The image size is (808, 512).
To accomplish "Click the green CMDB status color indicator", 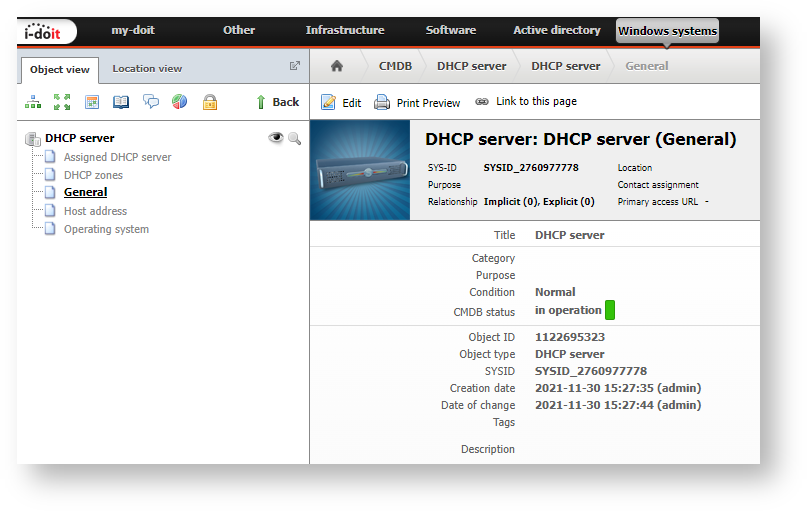I will (610, 310).
